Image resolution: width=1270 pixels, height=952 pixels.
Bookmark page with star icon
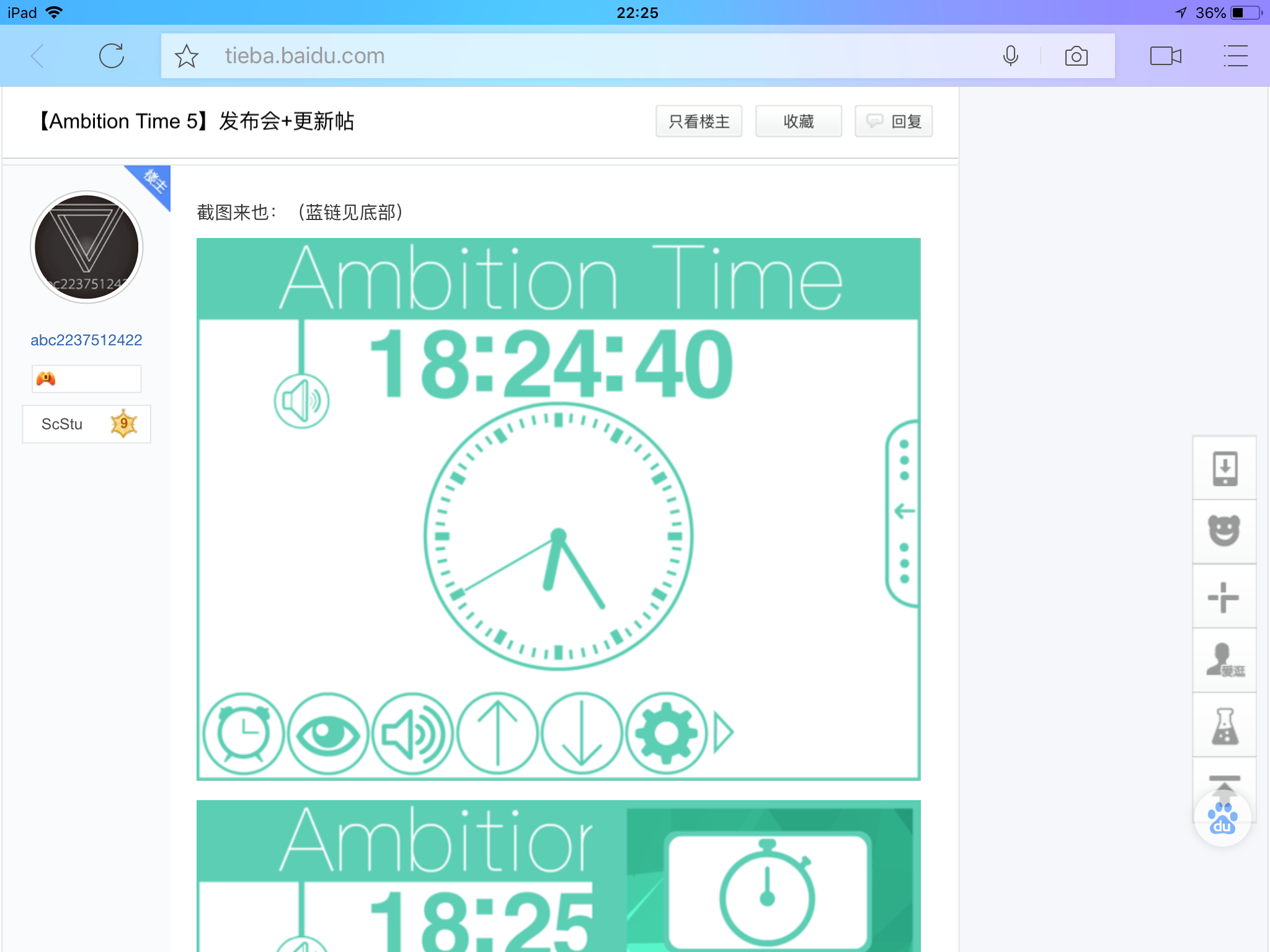(186, 56)
